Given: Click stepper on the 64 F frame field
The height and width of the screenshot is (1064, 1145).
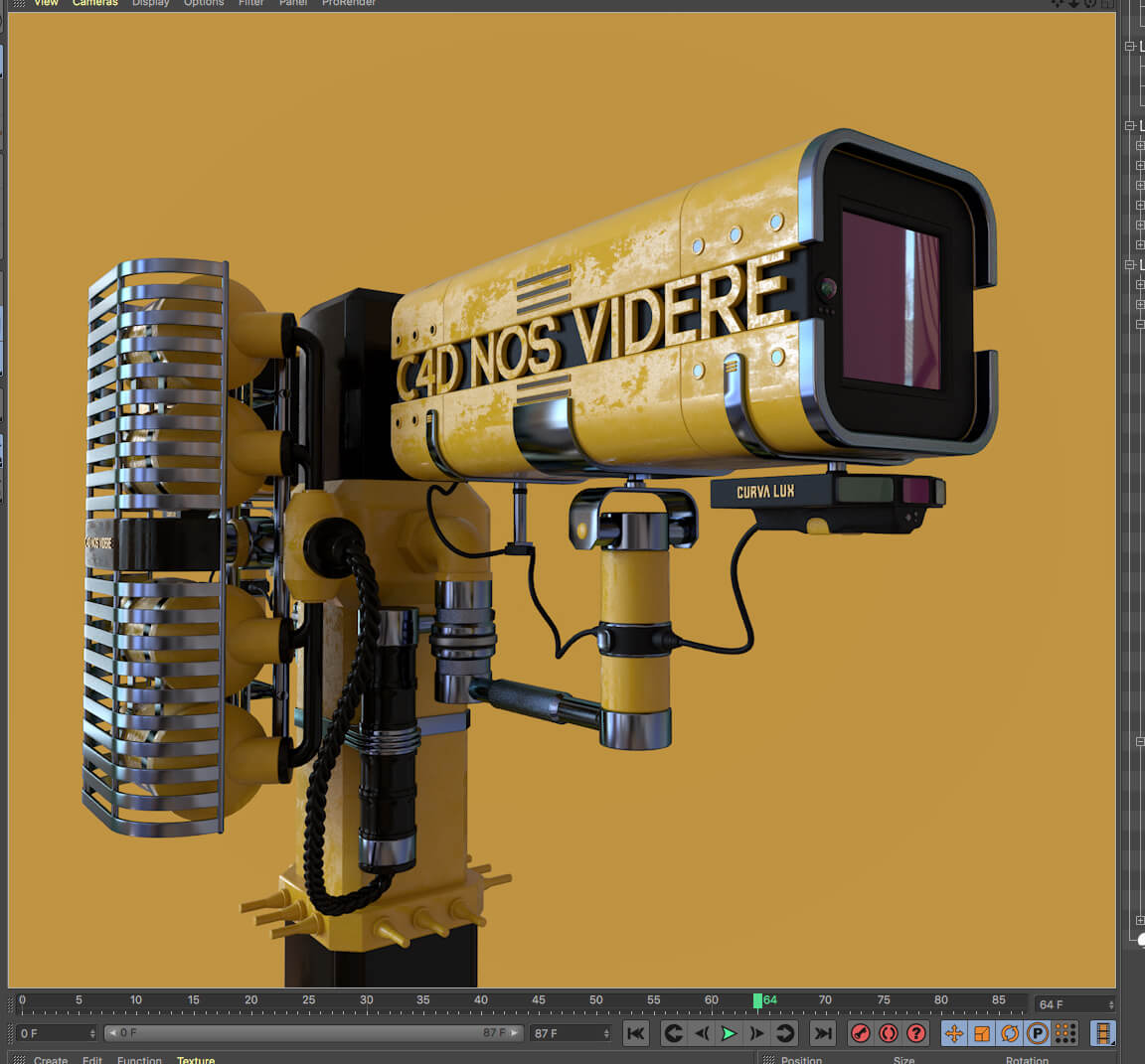Looking at the screenshot, I should point(1110,1004).
